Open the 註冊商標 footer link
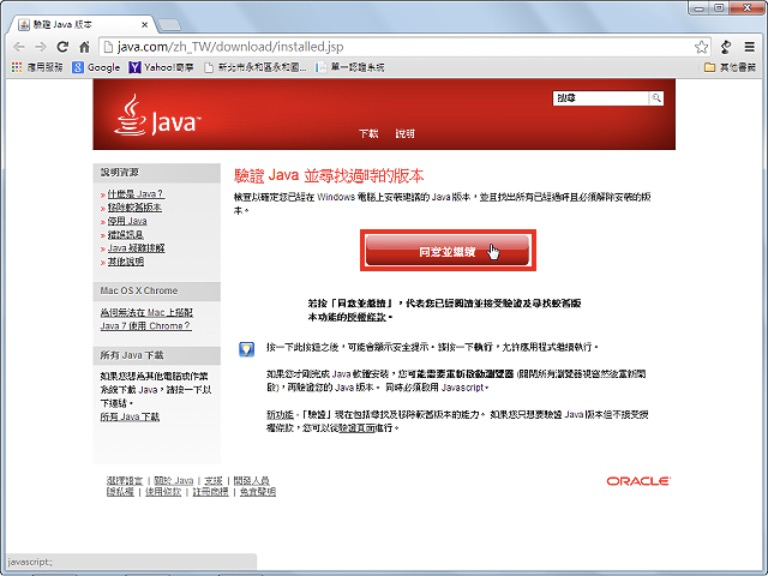768x578 pixels. tap(211, 492)
